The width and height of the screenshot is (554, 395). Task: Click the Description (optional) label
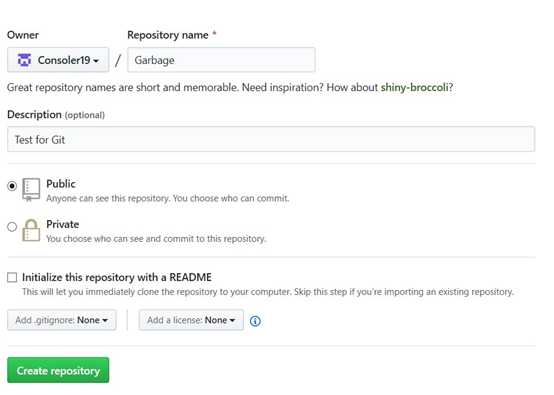[56, 114]
